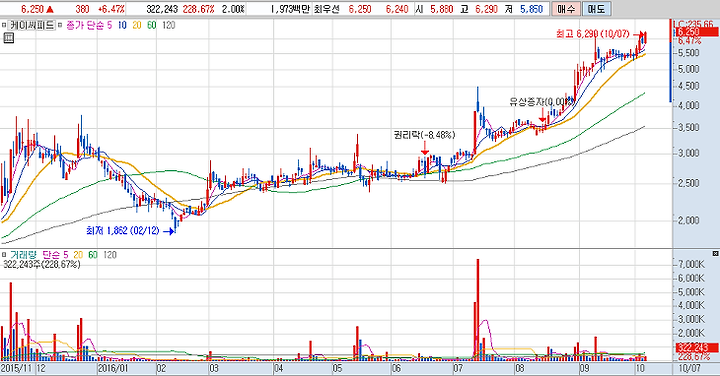Open the data table grid icon
The height and width of the screenshot is (376, 720).
[x=8, y=38]
